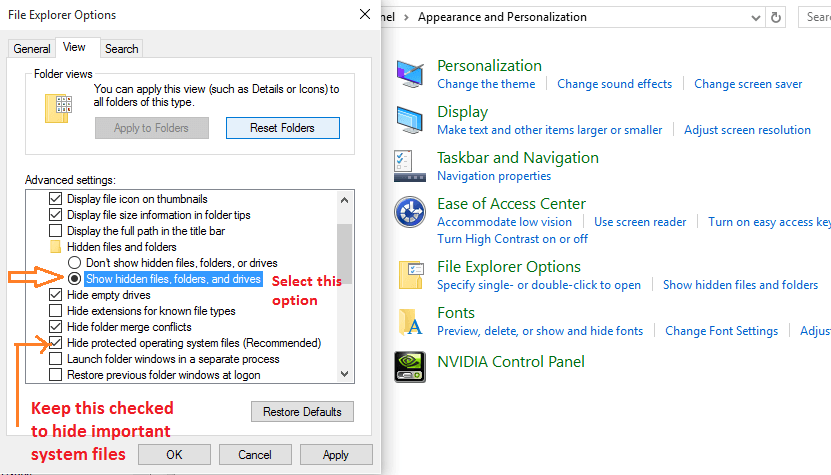The image size is (831, 475).
Task: Check Restore previous folder windows at logon
Action: pos(55,375)
